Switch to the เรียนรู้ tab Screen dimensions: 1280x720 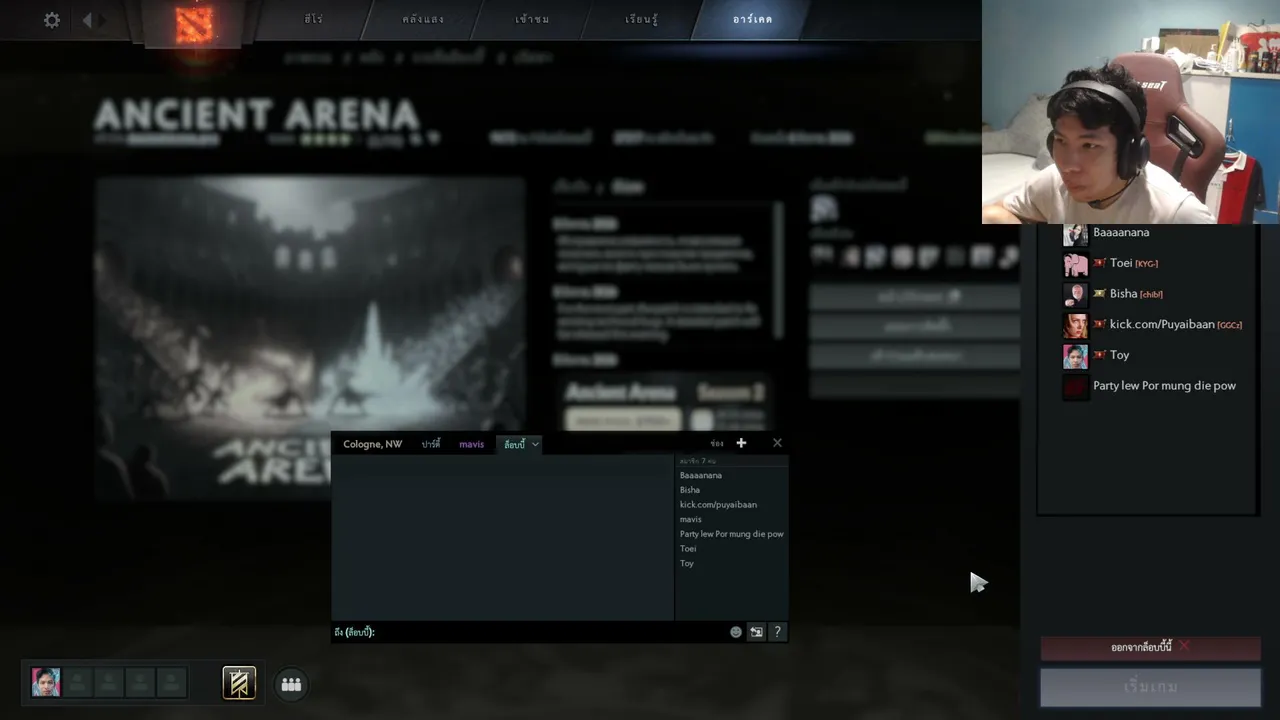641,19
